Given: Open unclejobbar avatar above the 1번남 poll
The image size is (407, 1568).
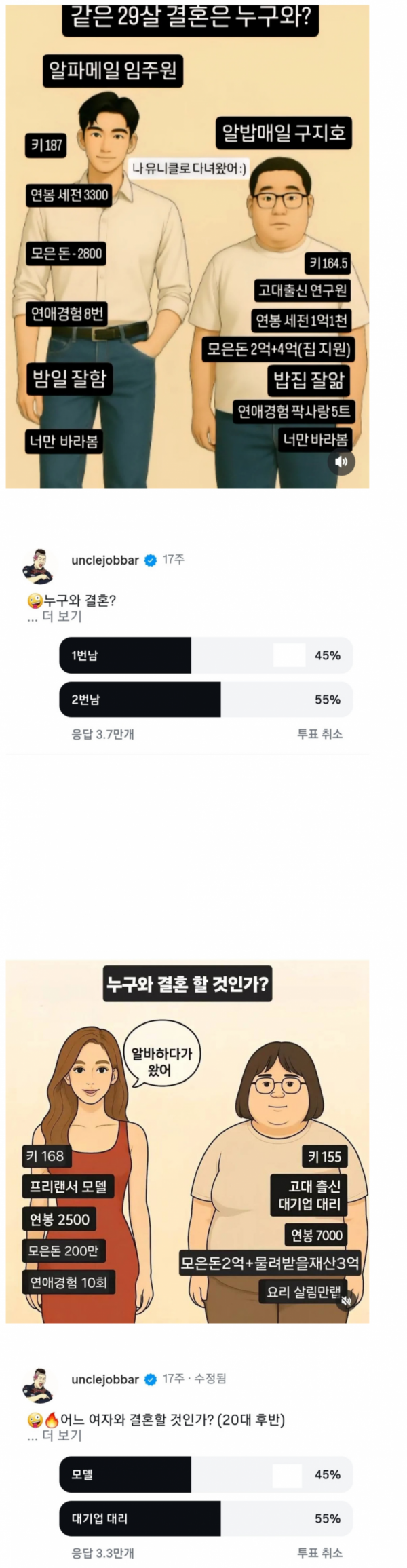Looking at the screenshot, I should (x=38, y=566).
